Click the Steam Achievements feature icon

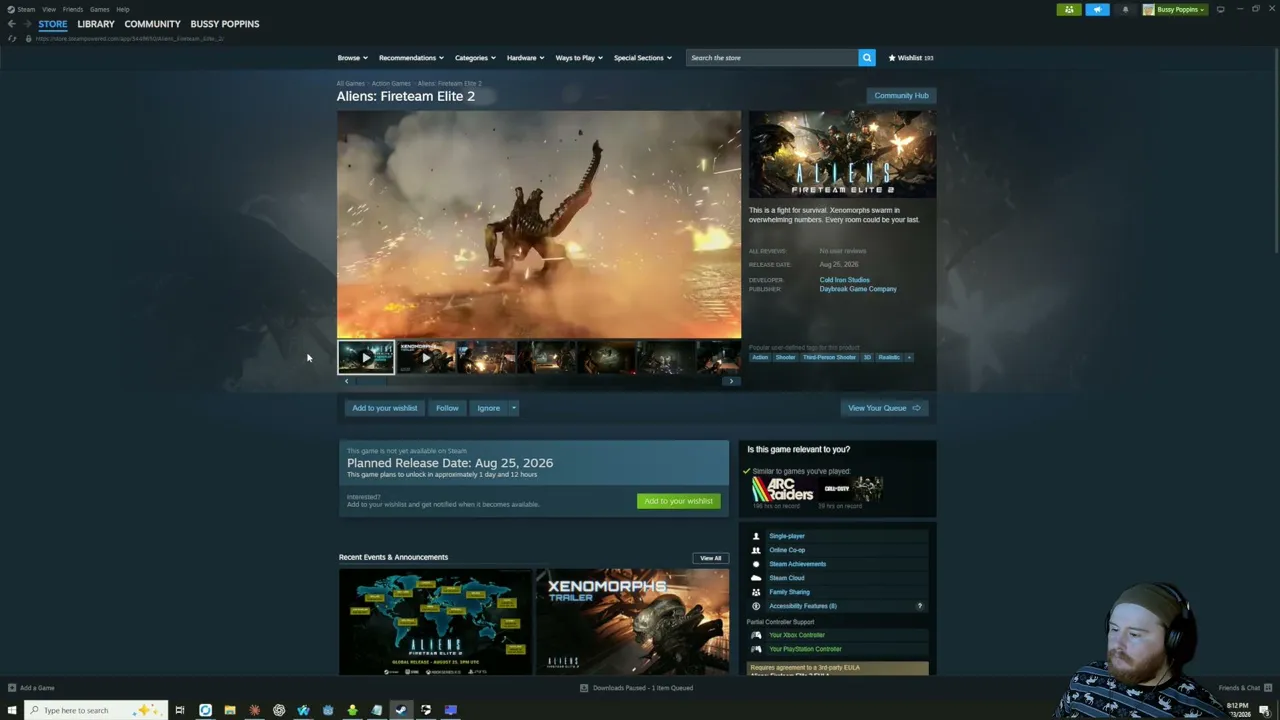click(x=756, y=564)
